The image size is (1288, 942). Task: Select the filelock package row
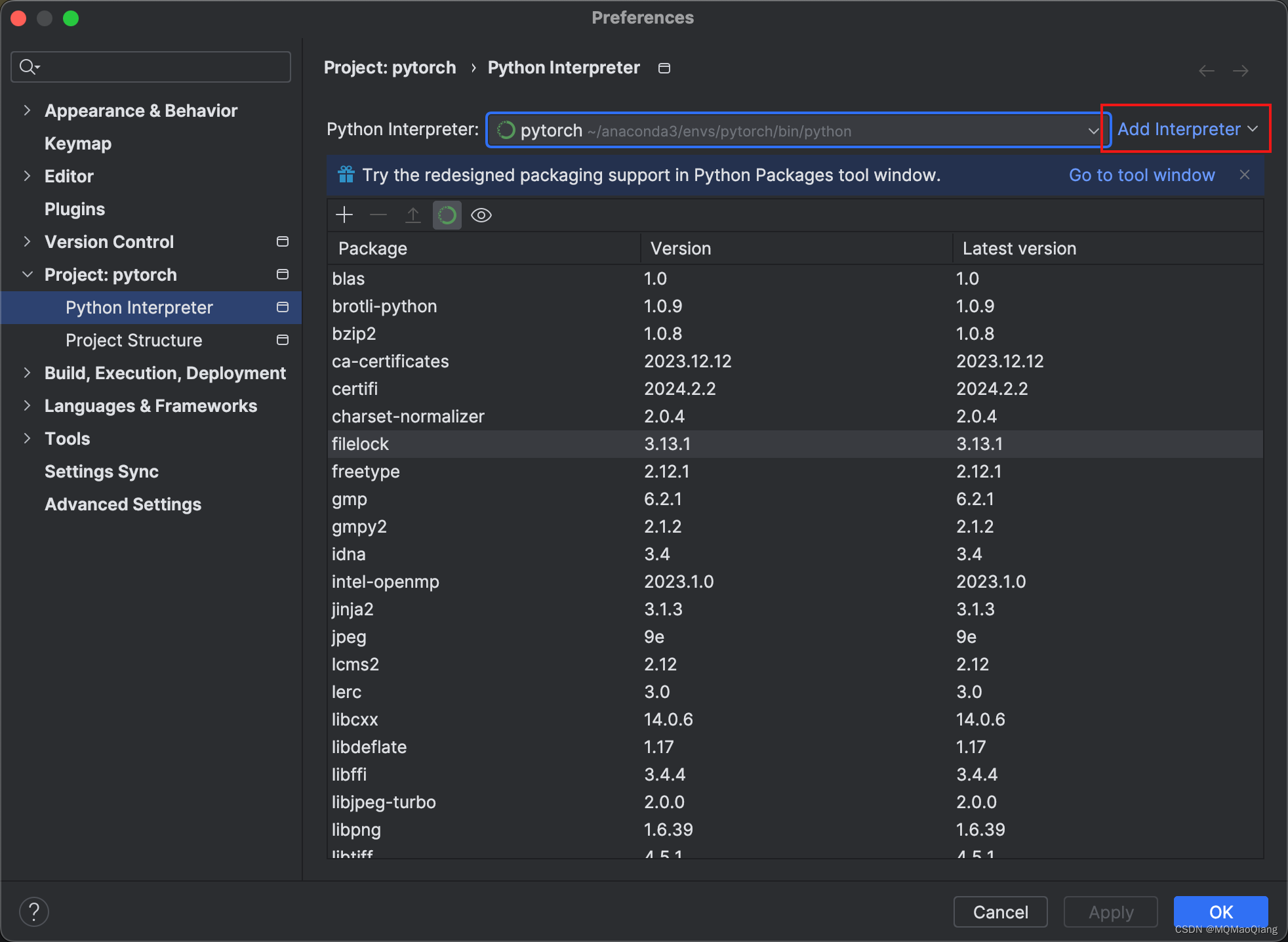(x=795, y=444)
